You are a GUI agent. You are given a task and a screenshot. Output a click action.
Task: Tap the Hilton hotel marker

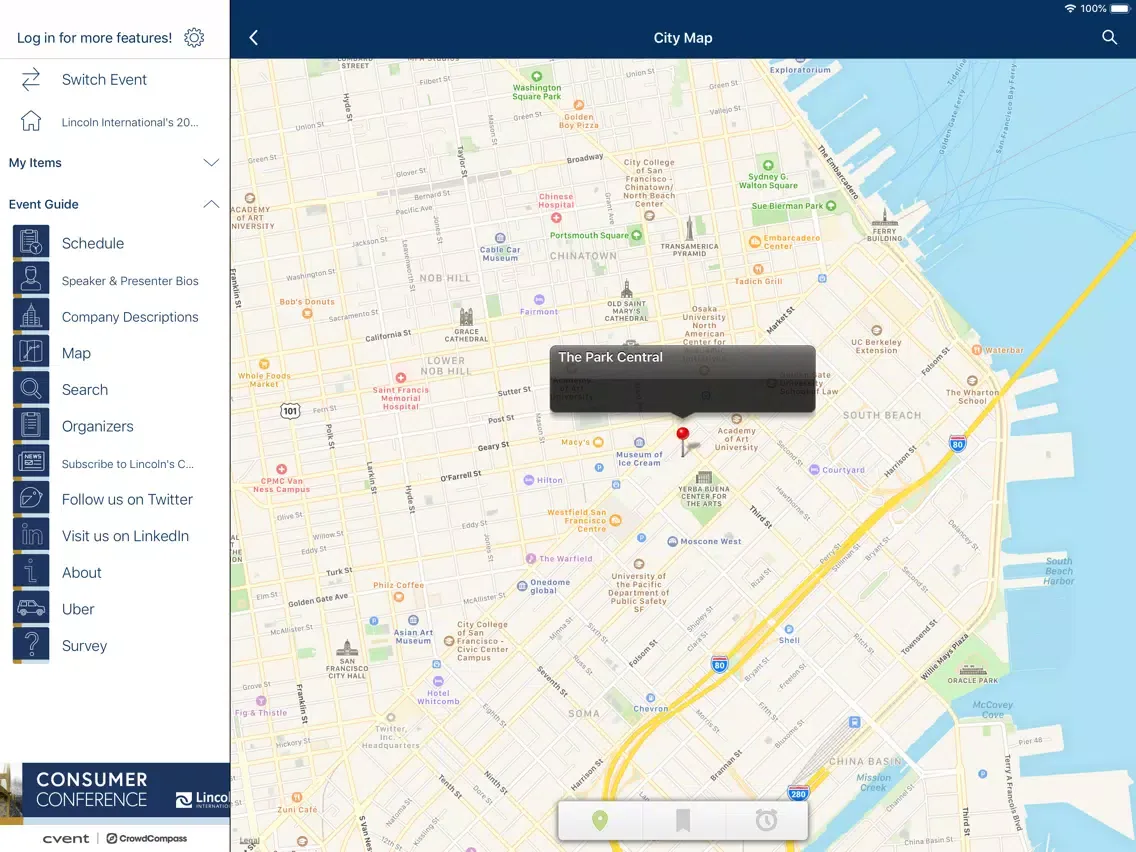[529, 480]
